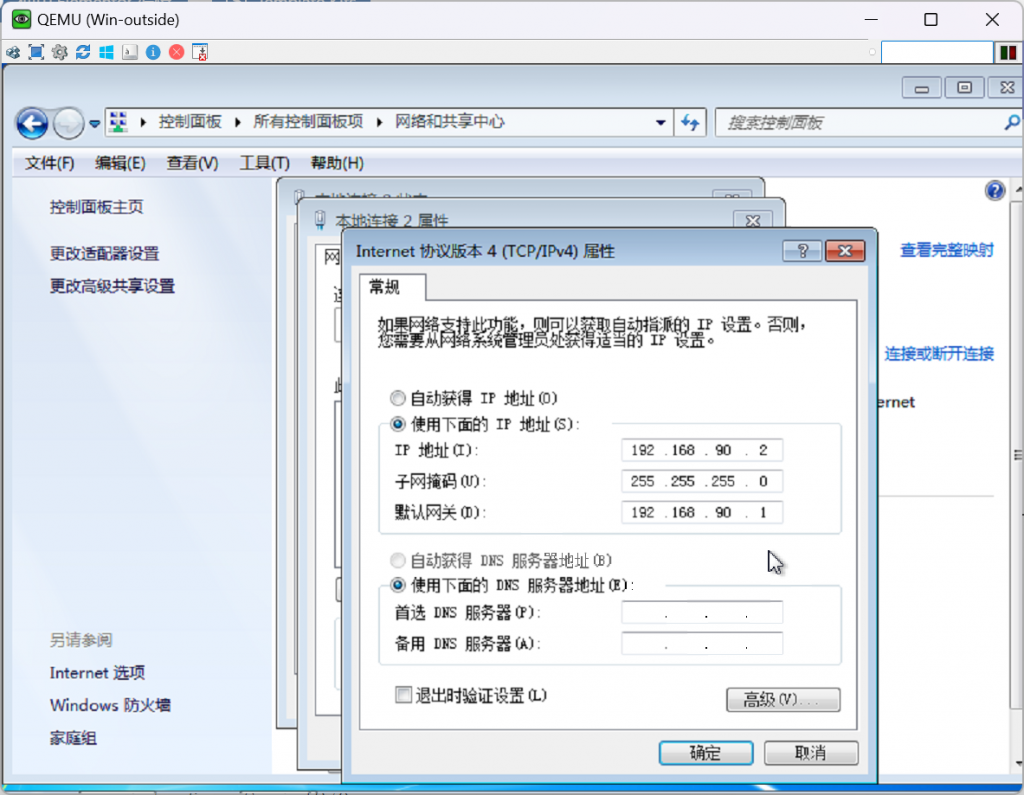Click the address bar refresh icon
The image size is (1024, 795).
(x=689, y=122)
